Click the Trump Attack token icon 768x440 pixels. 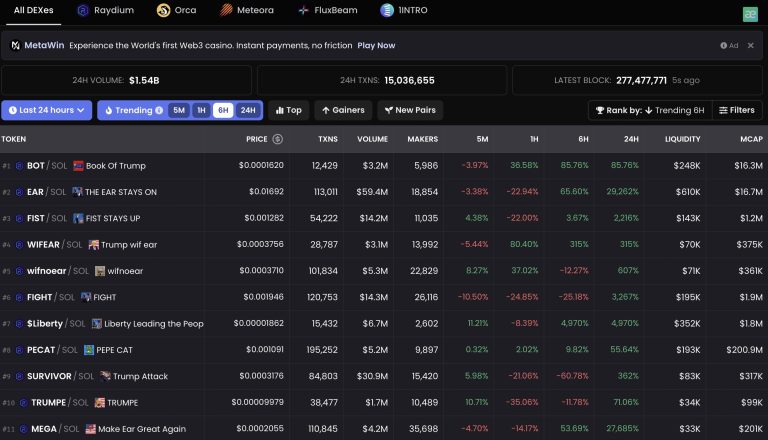click(x=105, y=376)
